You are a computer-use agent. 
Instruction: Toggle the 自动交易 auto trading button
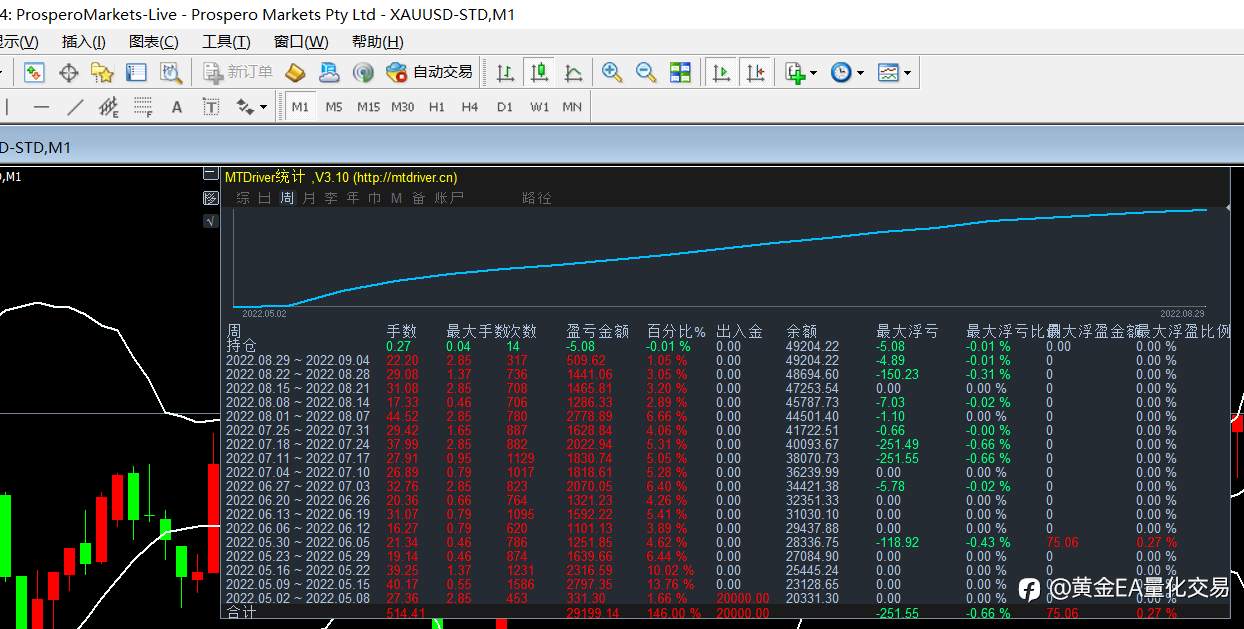(429, 72)
